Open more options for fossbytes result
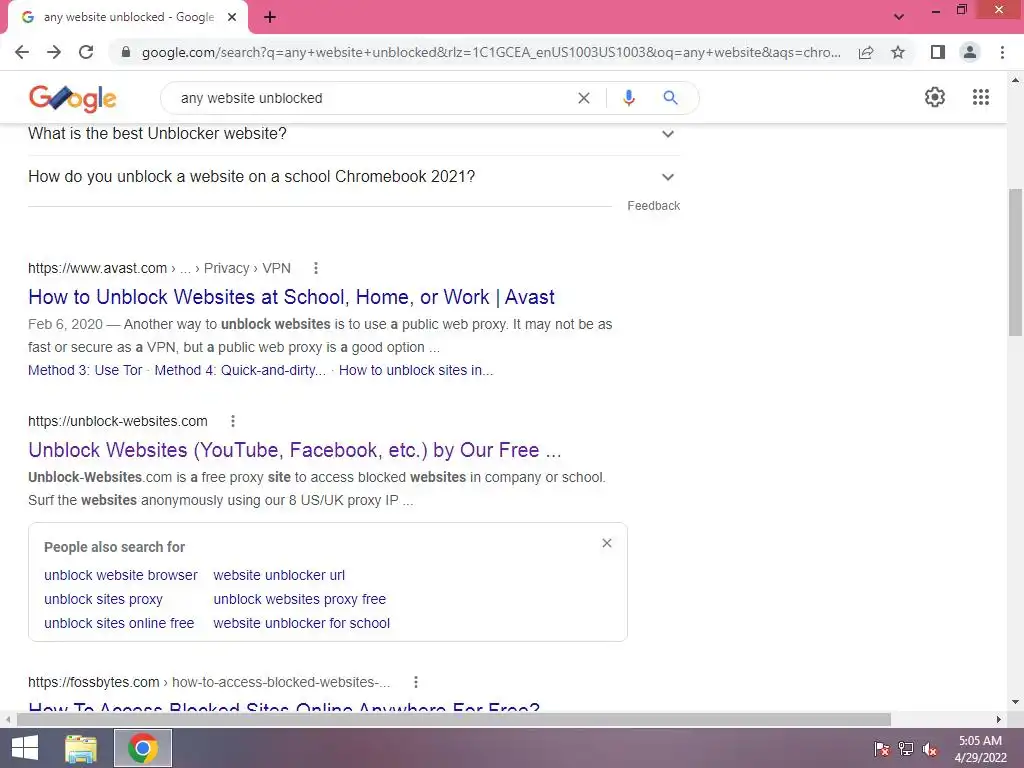The image size is (1024, 768). tap(415, 682)
